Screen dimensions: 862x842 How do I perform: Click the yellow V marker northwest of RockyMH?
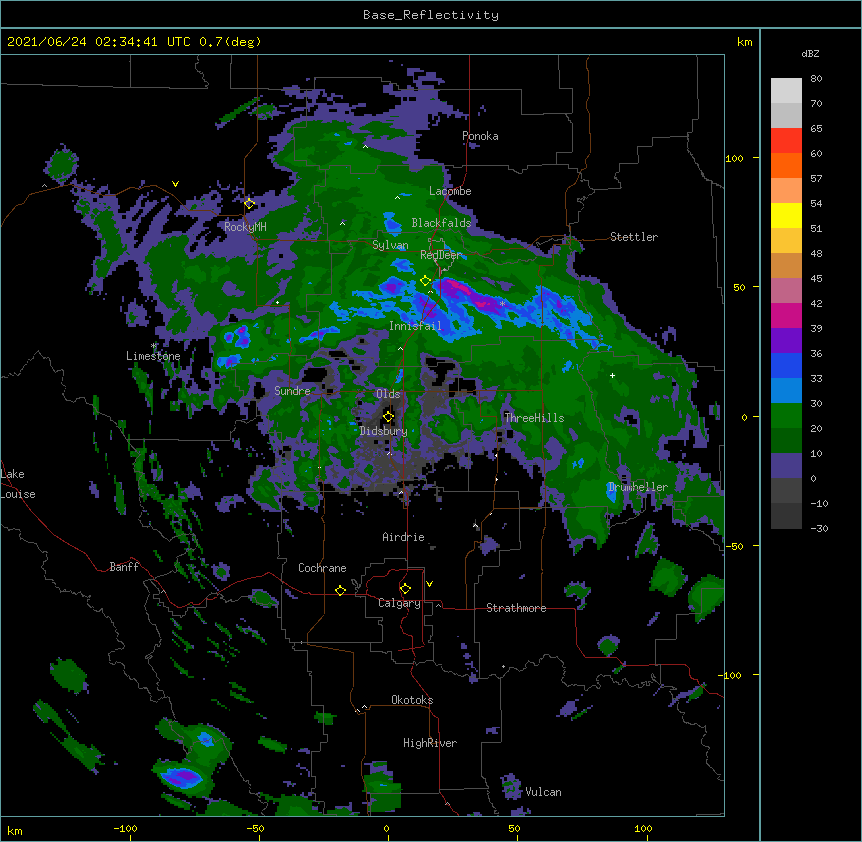175,184
